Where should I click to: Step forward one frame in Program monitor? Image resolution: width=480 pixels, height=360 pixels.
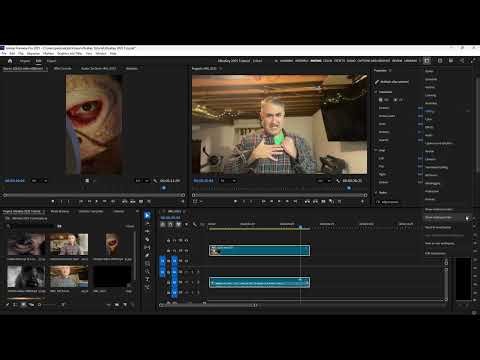[x=287, y=201]
